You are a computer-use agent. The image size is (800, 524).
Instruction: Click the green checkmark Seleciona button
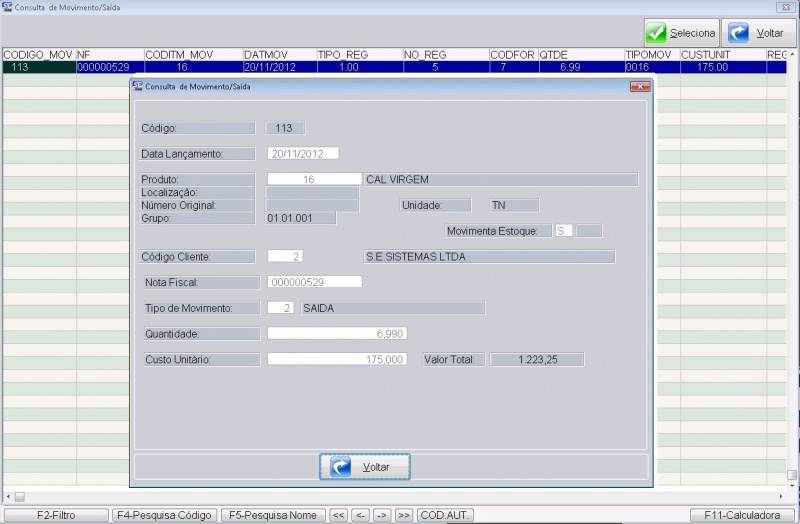(680, 33)
